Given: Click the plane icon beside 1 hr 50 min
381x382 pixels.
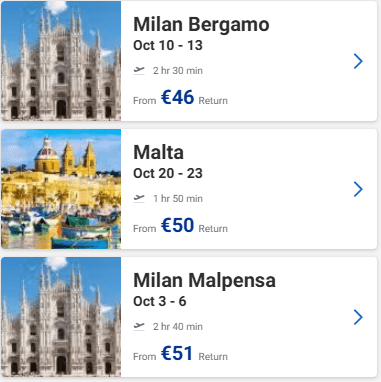Looking at the screenshot, I should [139, 198].
